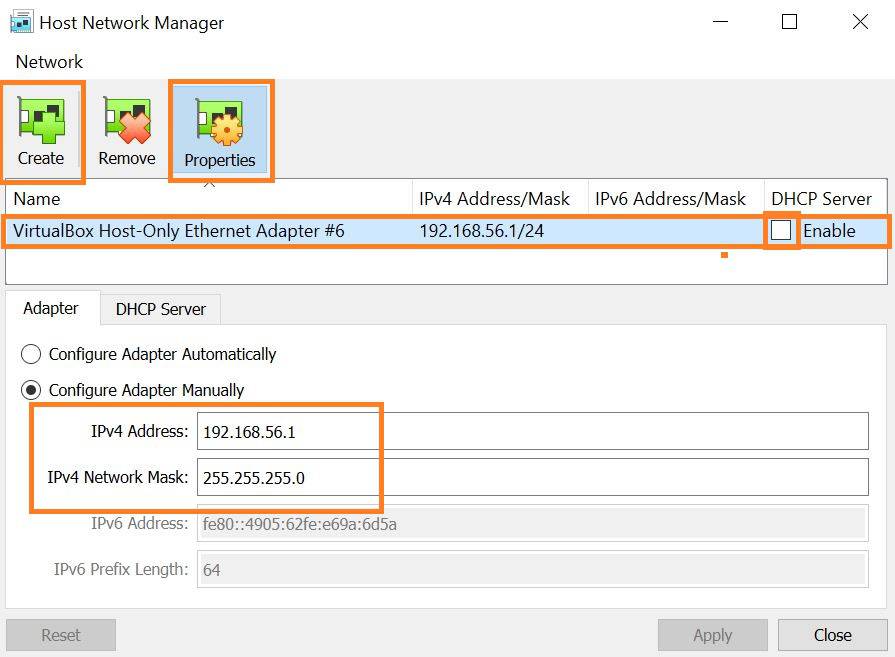Click the Host Network Manager title icon
This screenshot has height=657, width=895.
22,22
